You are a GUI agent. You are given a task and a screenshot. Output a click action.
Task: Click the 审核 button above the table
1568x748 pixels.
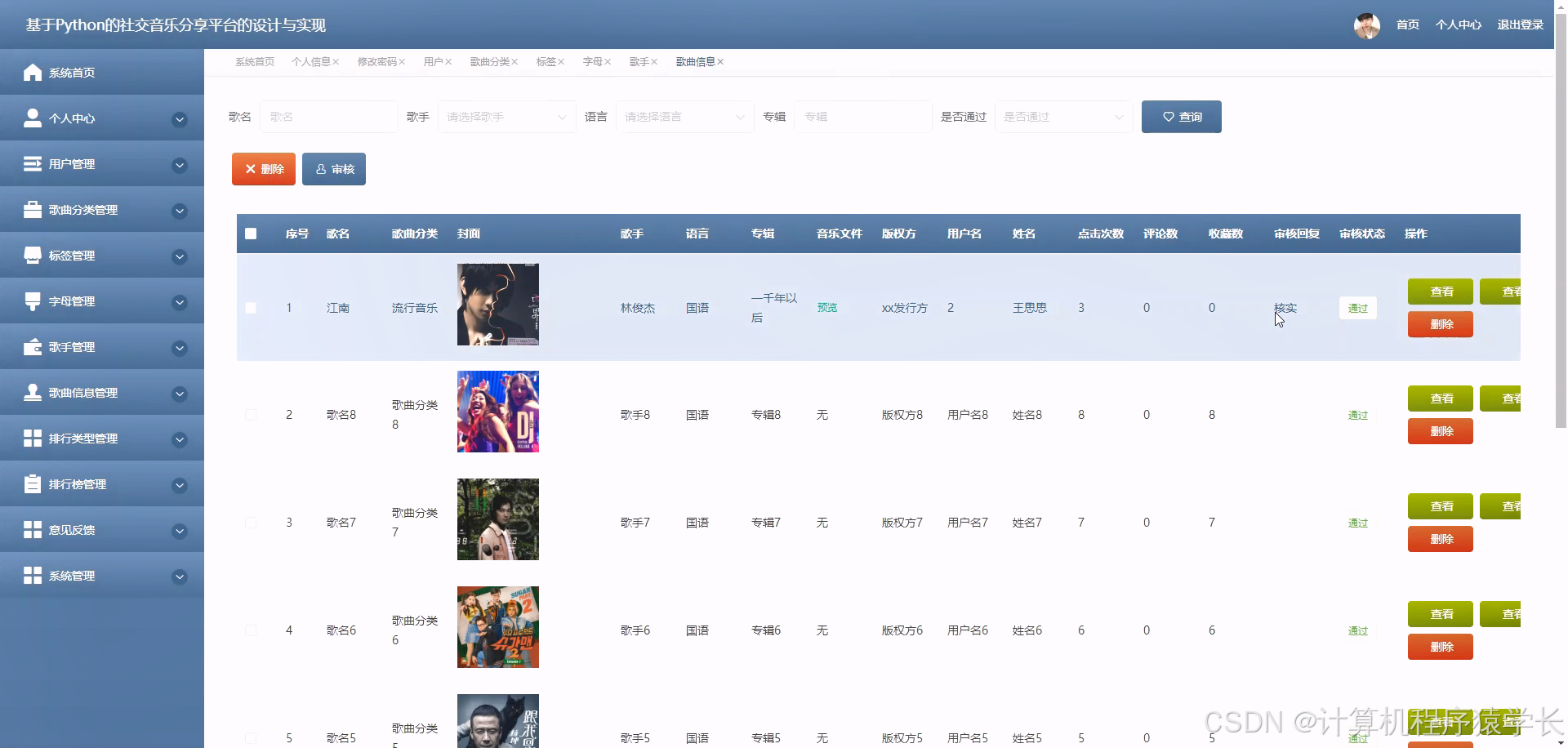pos(334,169)
